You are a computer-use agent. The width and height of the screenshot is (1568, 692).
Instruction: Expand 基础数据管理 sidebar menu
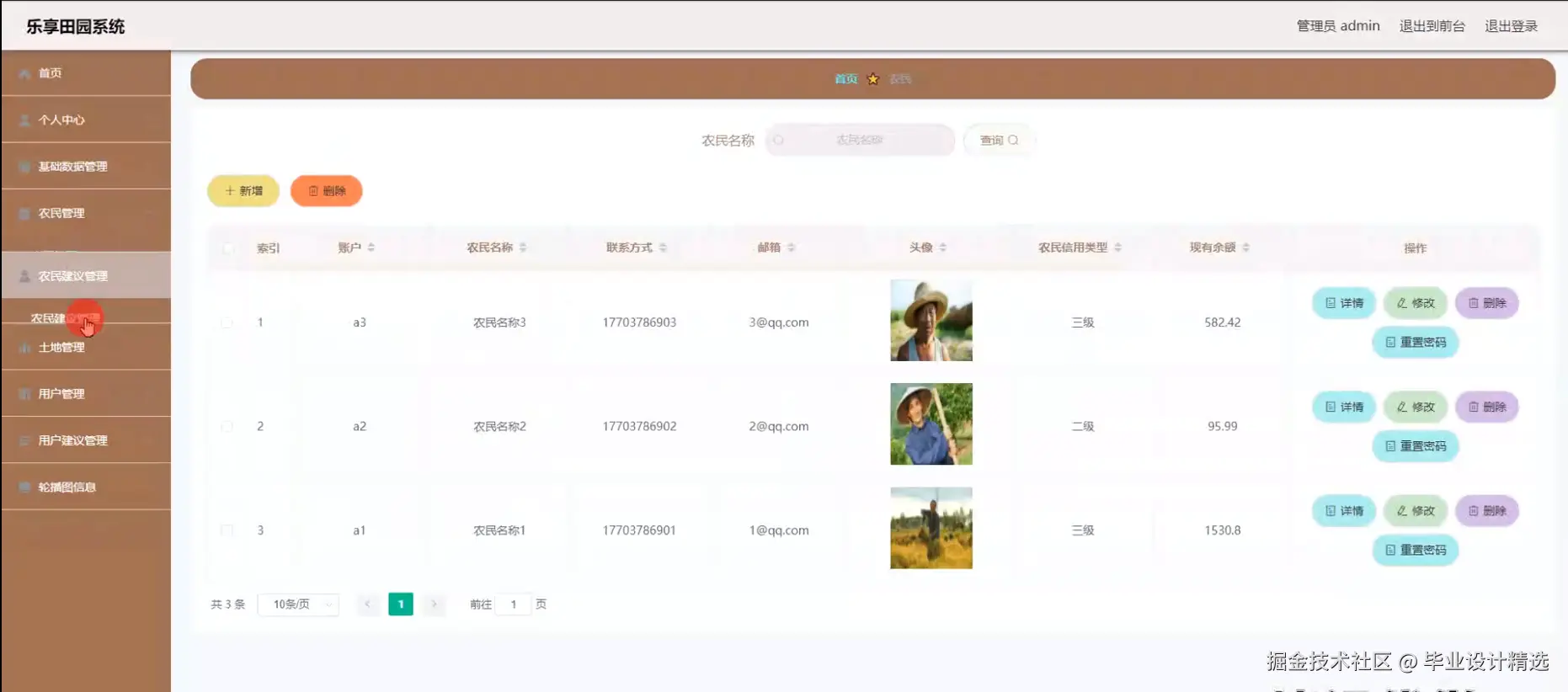click(x=86, y=167)
